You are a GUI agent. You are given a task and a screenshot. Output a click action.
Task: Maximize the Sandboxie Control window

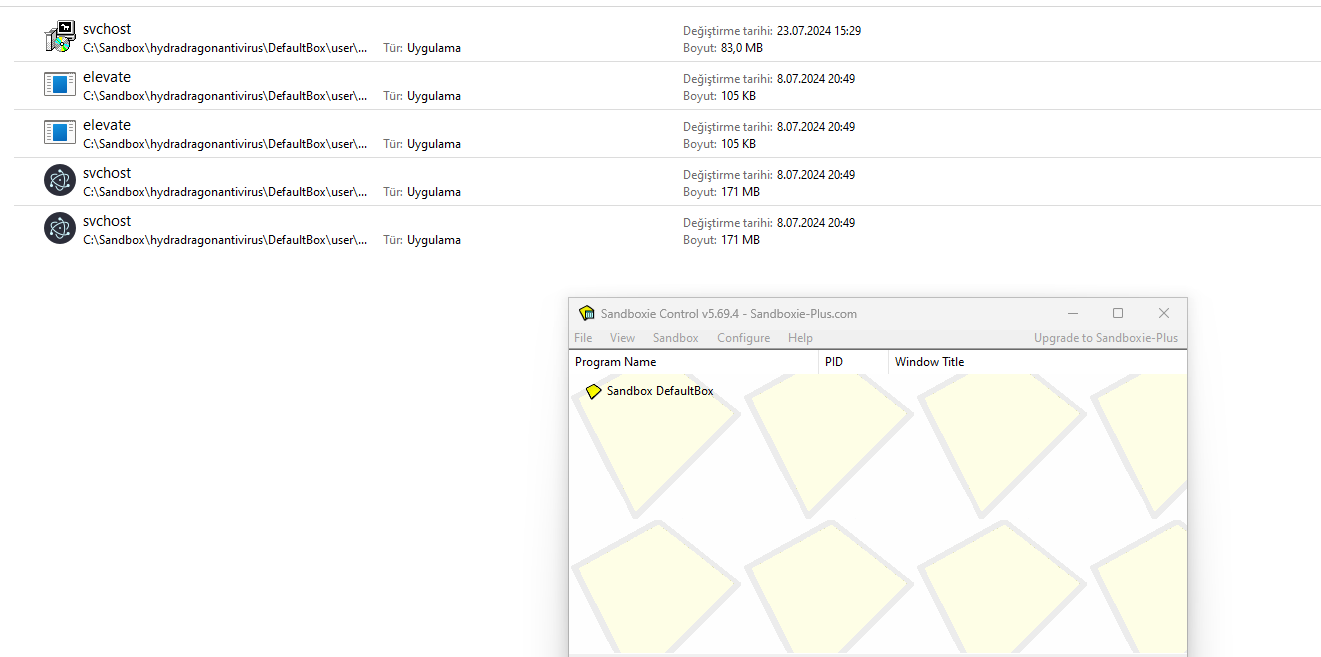[1118, 313]
